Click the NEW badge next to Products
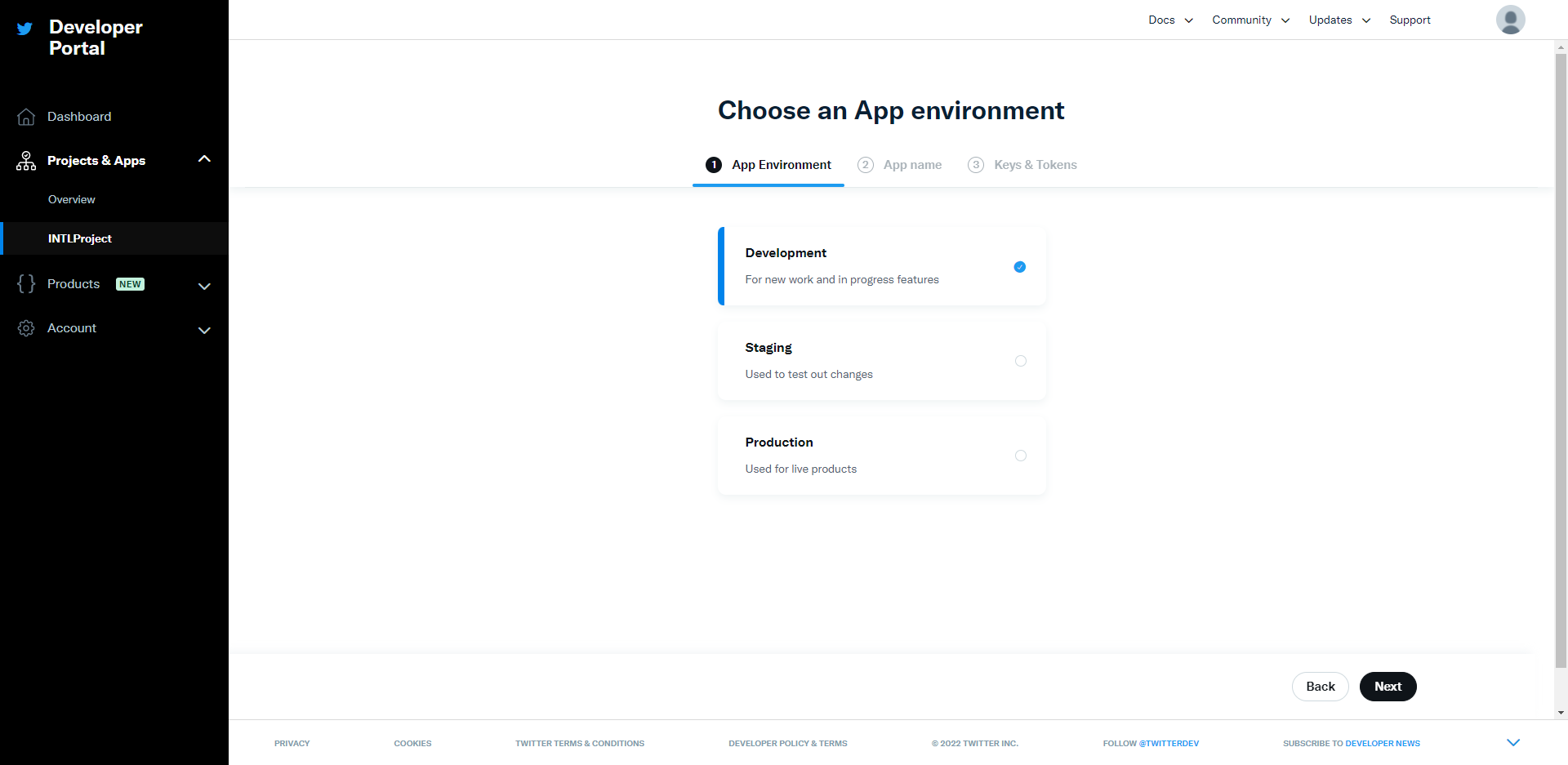 coord(130,283)
